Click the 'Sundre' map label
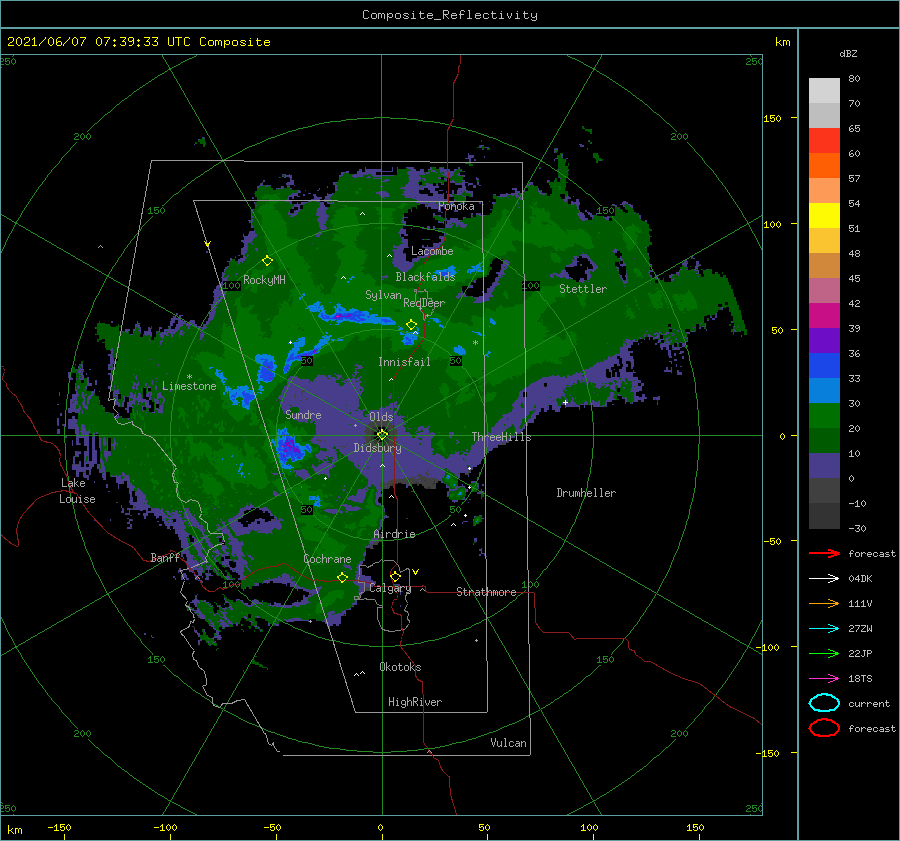Image resolution: width=900 pixels, height=841 pixels. point(303,414)
